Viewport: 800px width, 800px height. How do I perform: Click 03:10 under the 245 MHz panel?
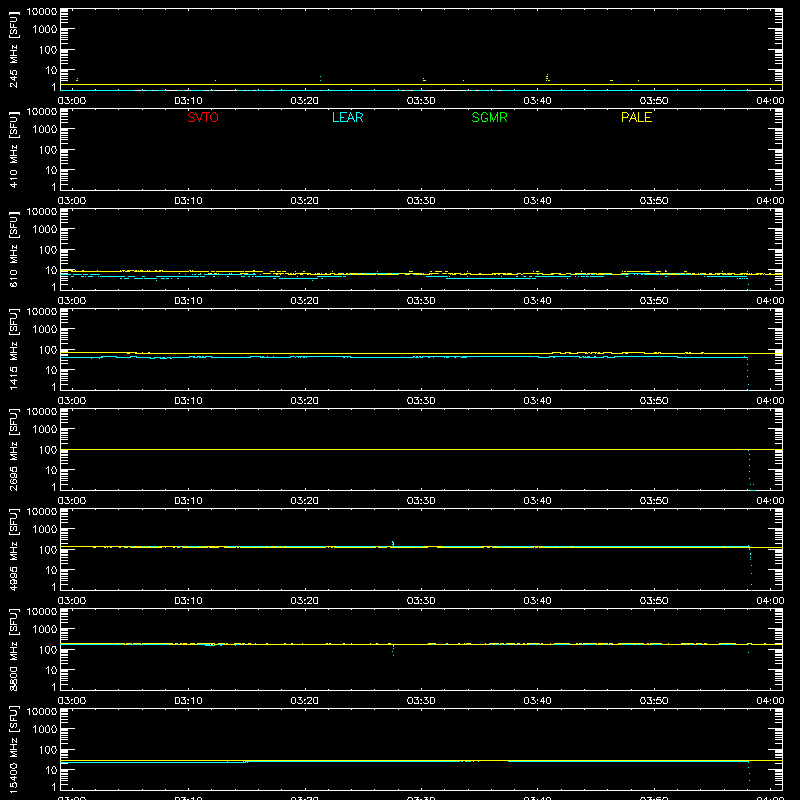pos(188,101)
